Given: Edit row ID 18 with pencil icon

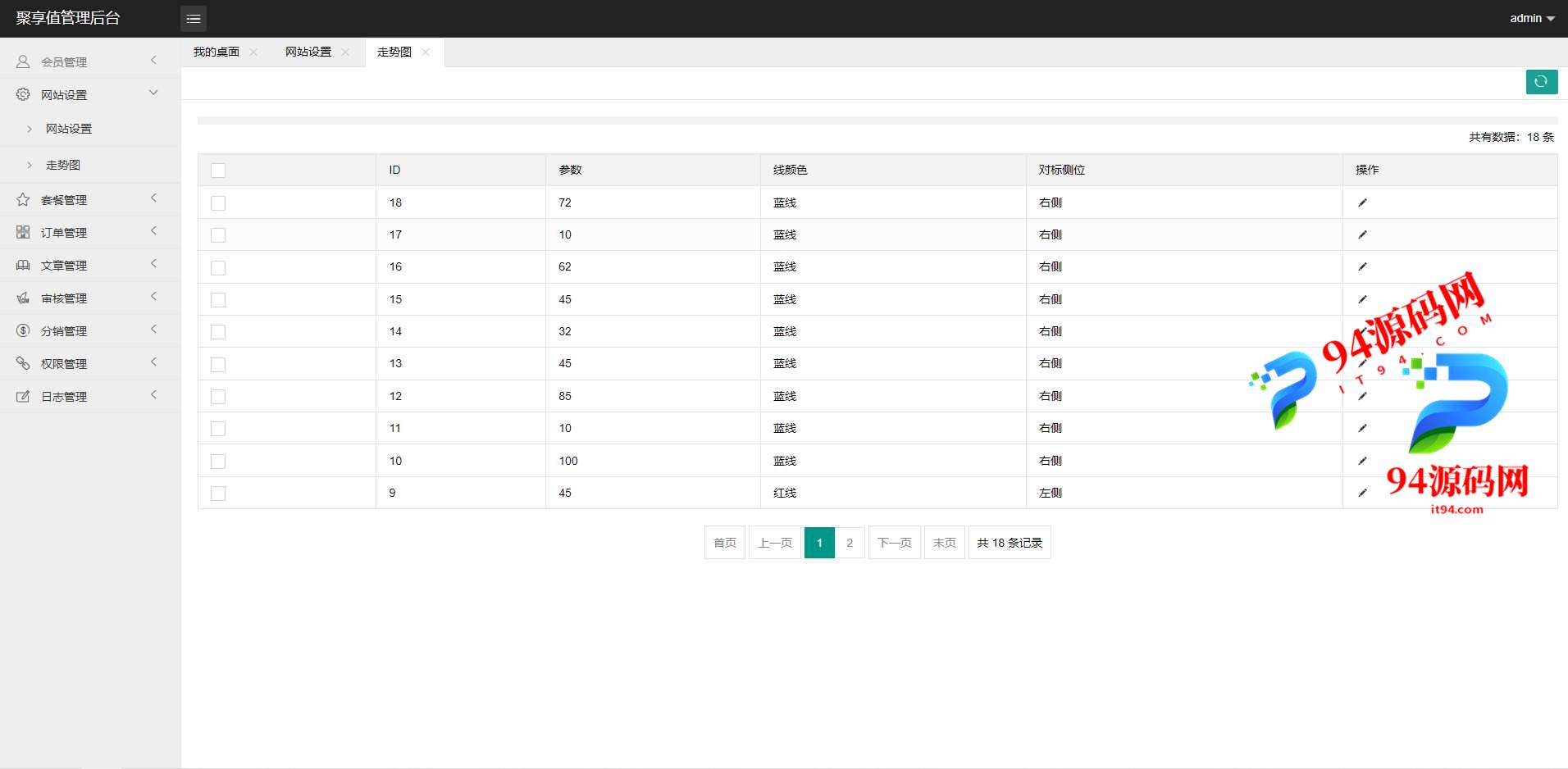Looking at the screenshot, I should click(1362, 202).
